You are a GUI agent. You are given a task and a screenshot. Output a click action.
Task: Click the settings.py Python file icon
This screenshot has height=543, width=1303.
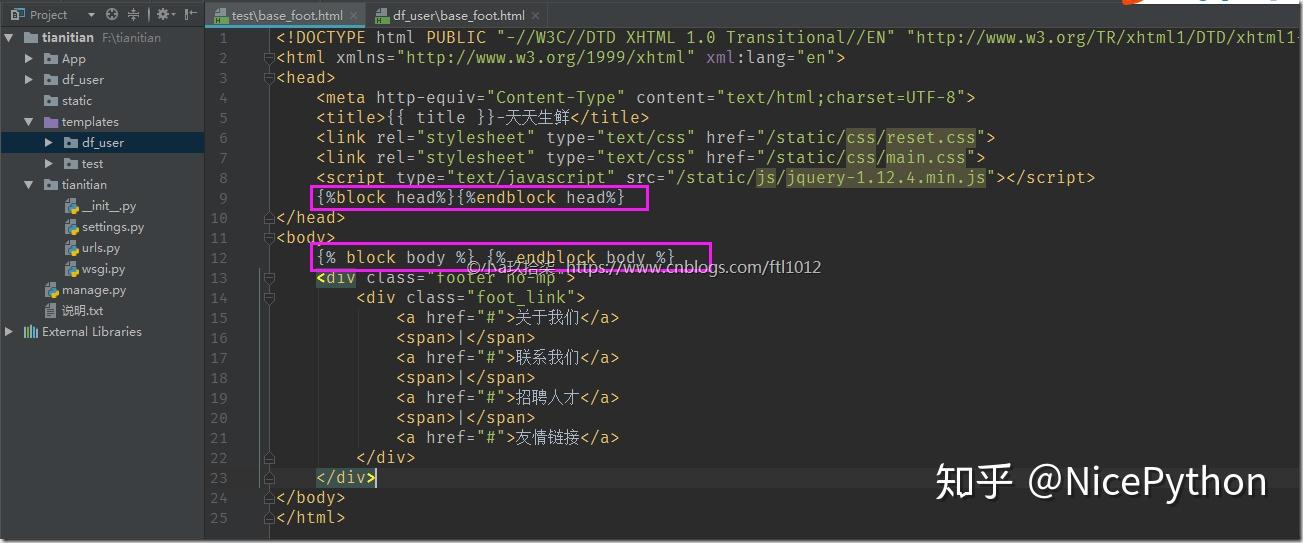point(71,227)
